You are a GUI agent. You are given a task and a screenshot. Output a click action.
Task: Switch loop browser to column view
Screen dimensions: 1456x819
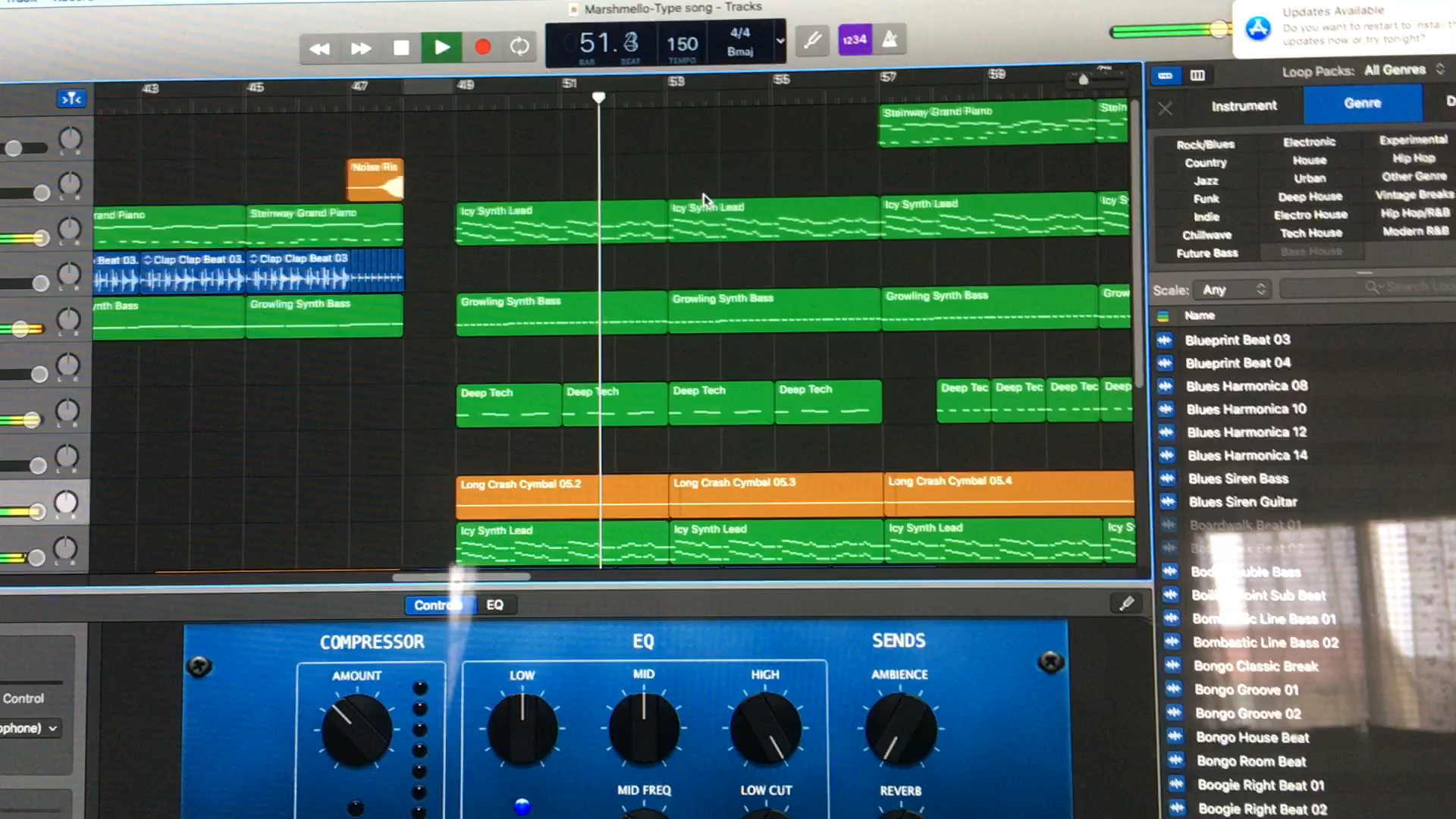[1197, 75]
